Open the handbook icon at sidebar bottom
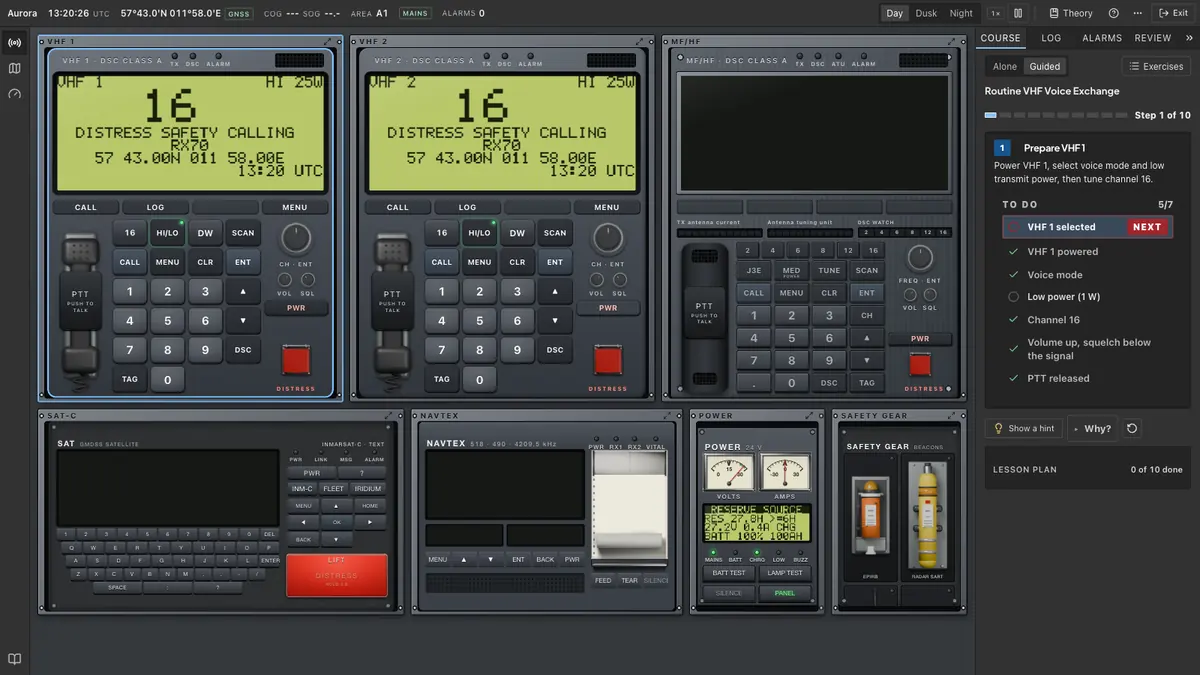The image size is (1200, 675). click(x=14, y=659)
